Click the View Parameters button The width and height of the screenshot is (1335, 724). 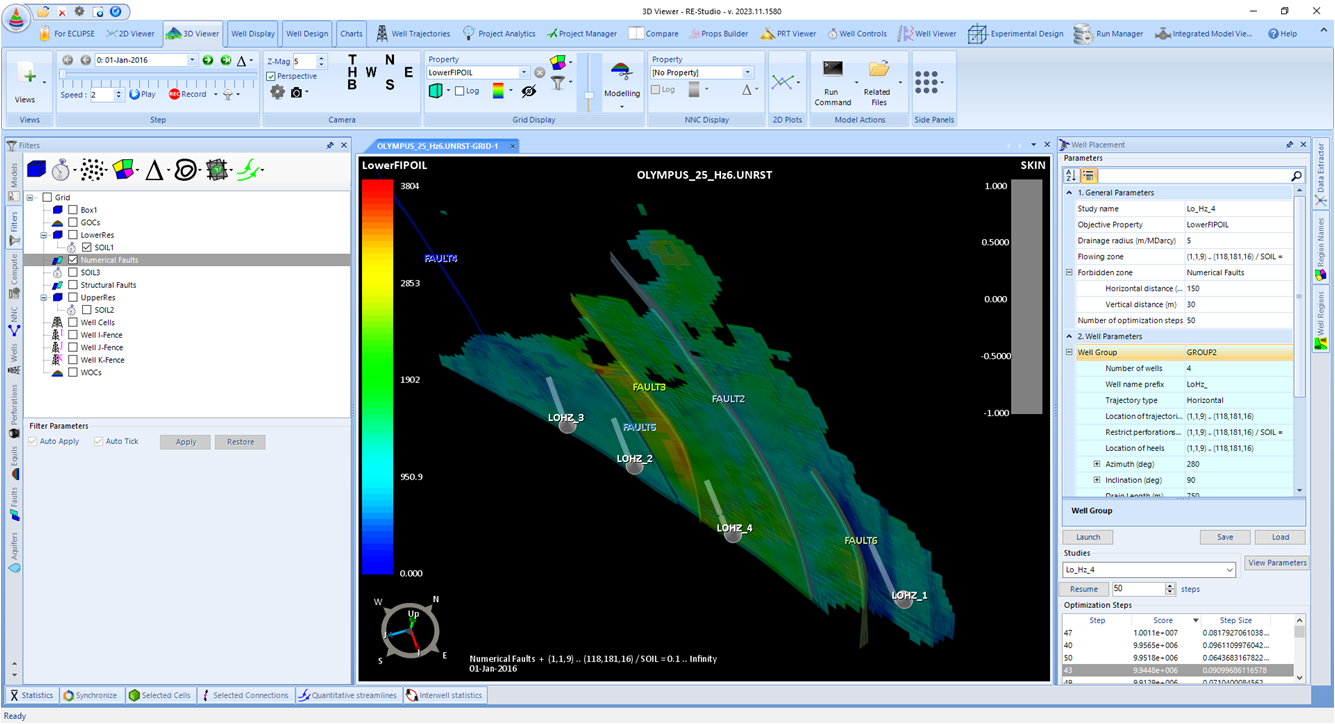pos(1278,562)
